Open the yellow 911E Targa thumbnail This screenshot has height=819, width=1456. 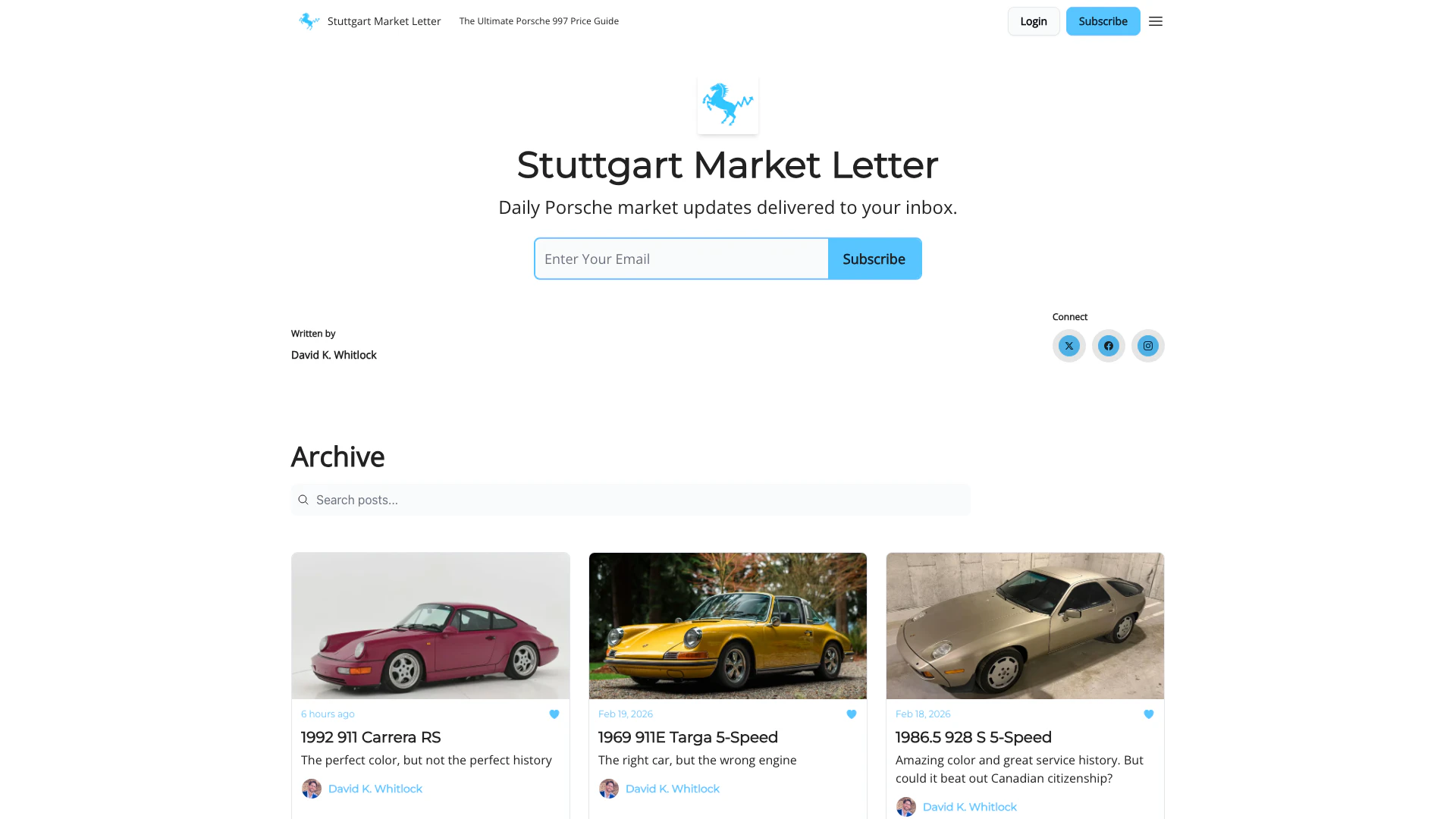727,626
